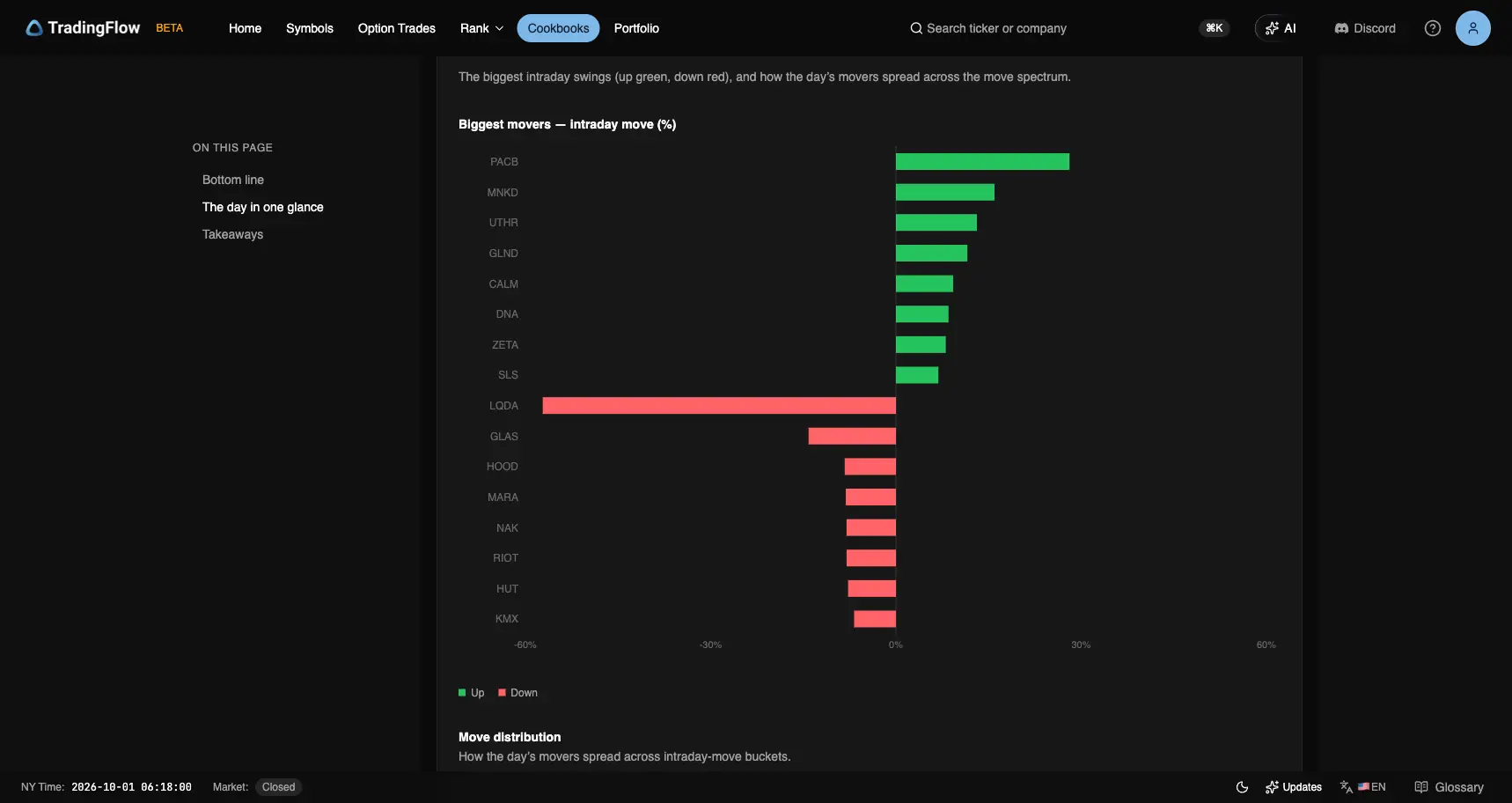The height and width of the screenshot is (803, 1512).
Task: Jump to The day in one glance
Action: point(263,207)
